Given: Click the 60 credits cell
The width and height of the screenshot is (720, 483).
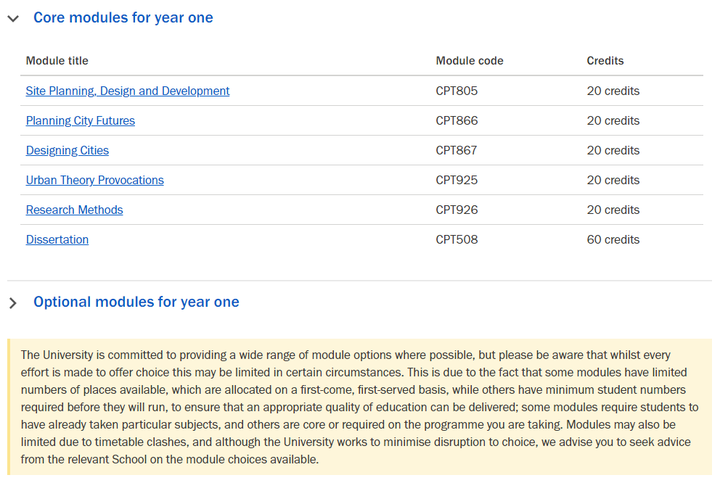Looking at the screenshot, I should tap(613, 240).
